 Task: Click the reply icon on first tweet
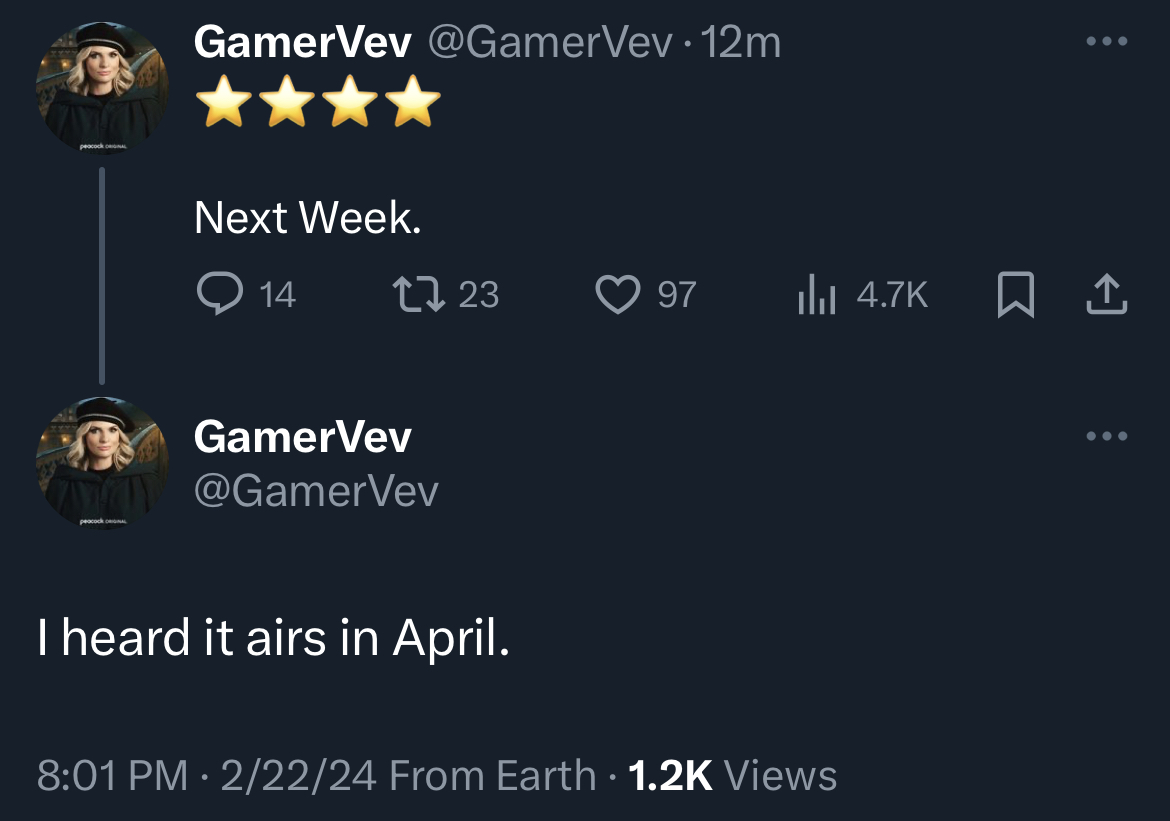[x=219, y=293]
